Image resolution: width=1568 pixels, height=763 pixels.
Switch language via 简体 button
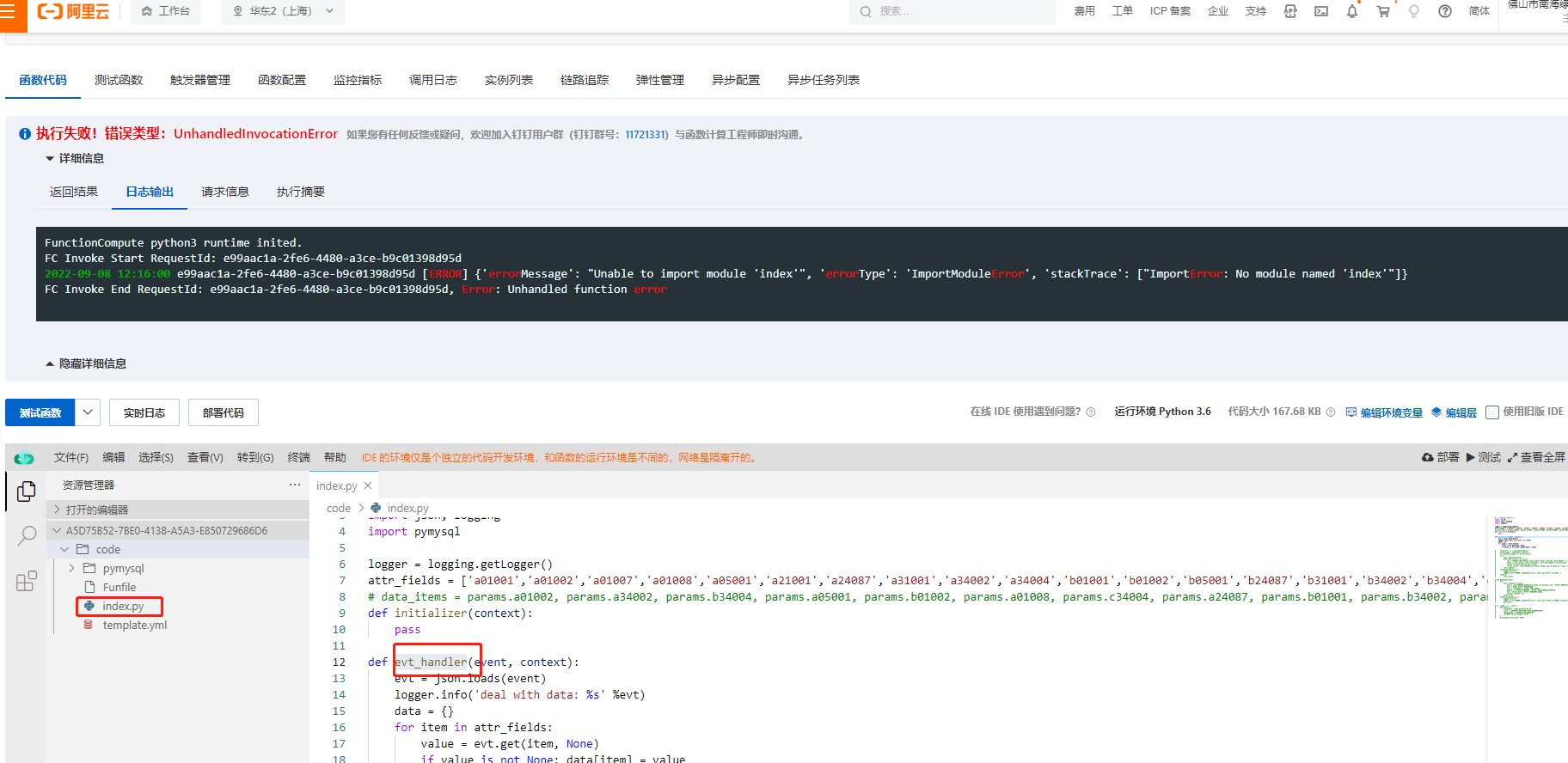[1479, 11]
